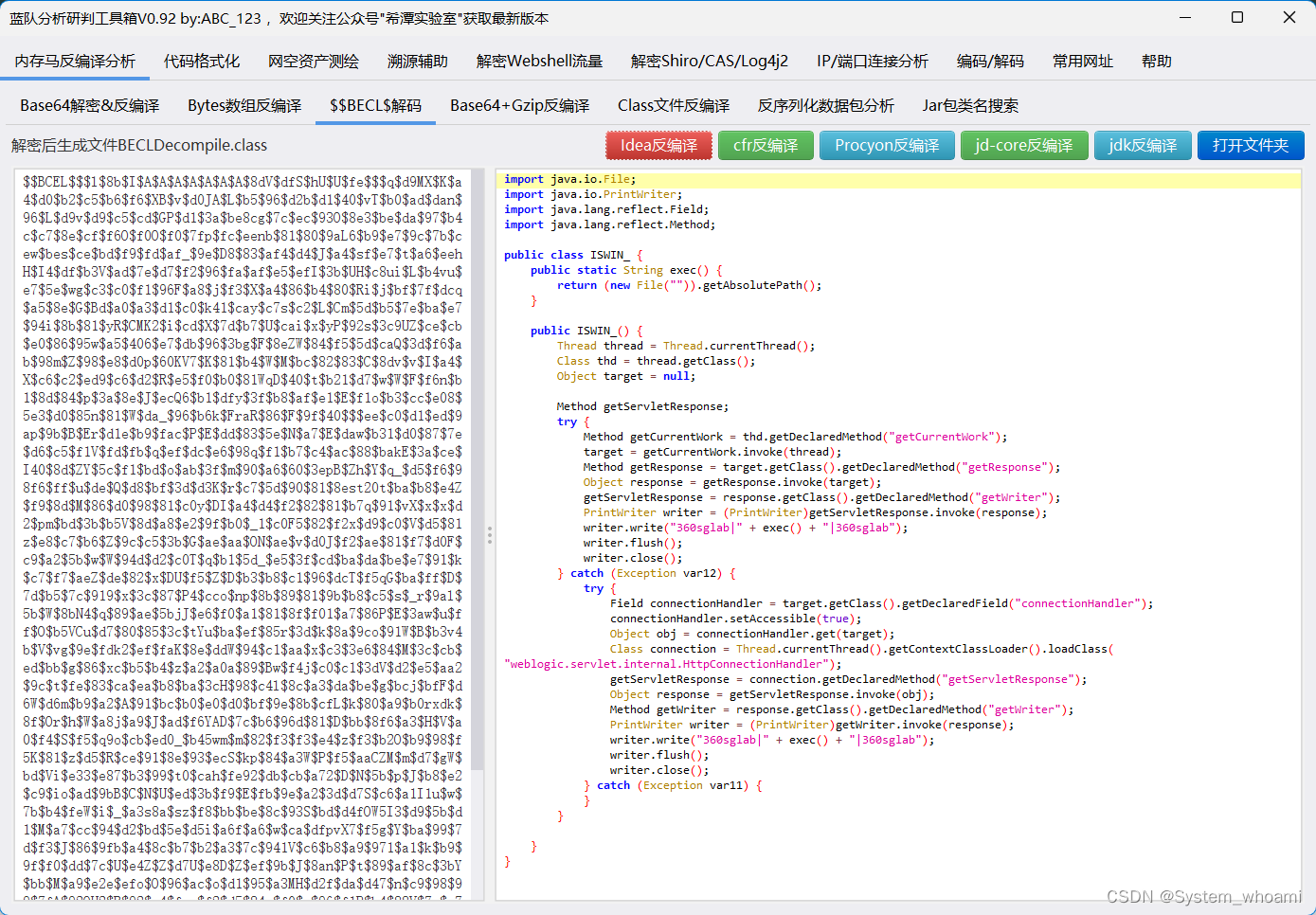This screenshot has width=1316, height=915.
Task: Click 打开文件夹 to open folder
Action: click(1251, 145)
